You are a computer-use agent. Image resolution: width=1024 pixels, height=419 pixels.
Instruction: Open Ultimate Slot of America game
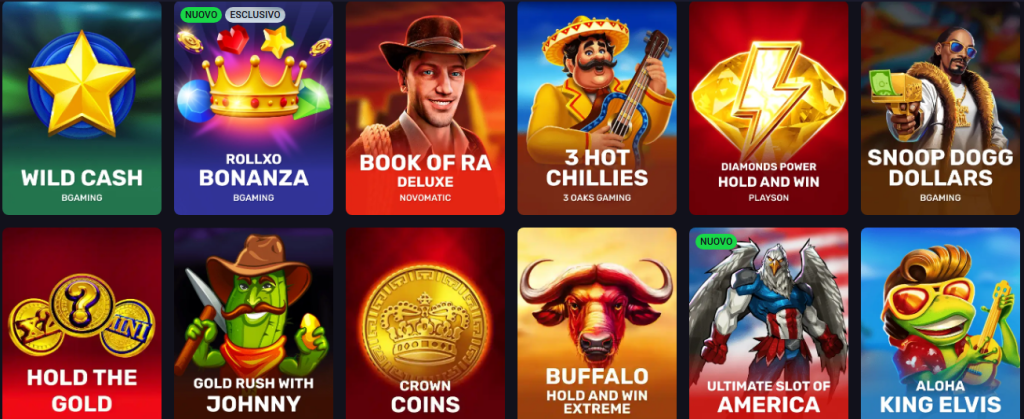769,323
